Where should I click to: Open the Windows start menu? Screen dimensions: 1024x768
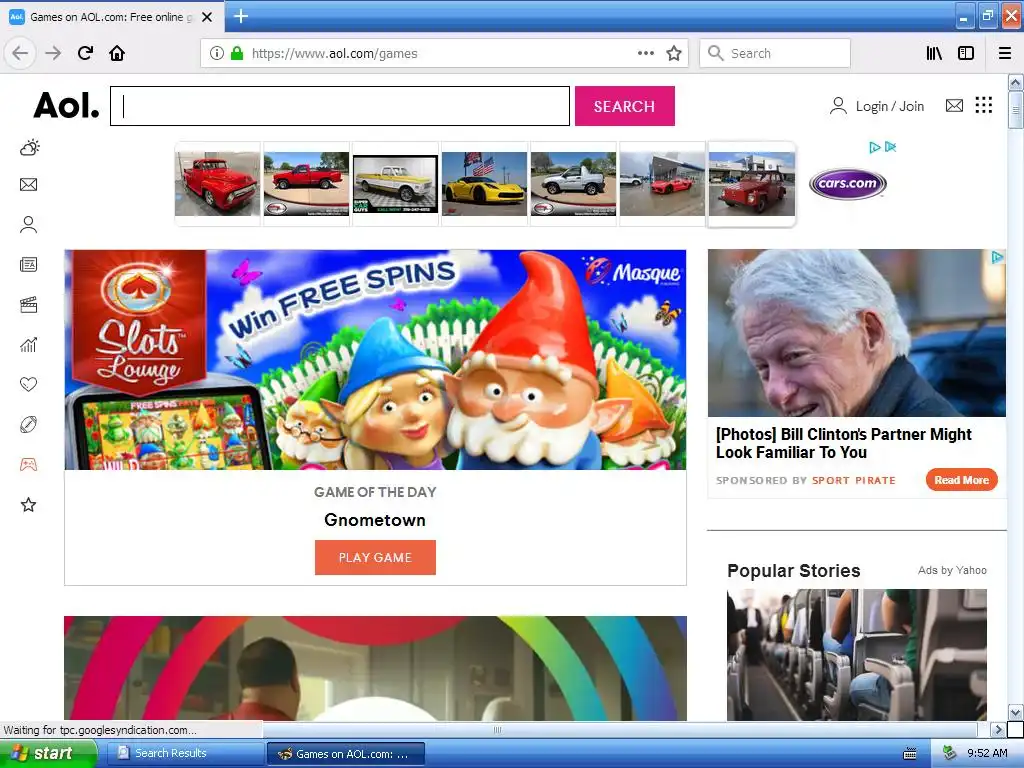click(48, 754)
